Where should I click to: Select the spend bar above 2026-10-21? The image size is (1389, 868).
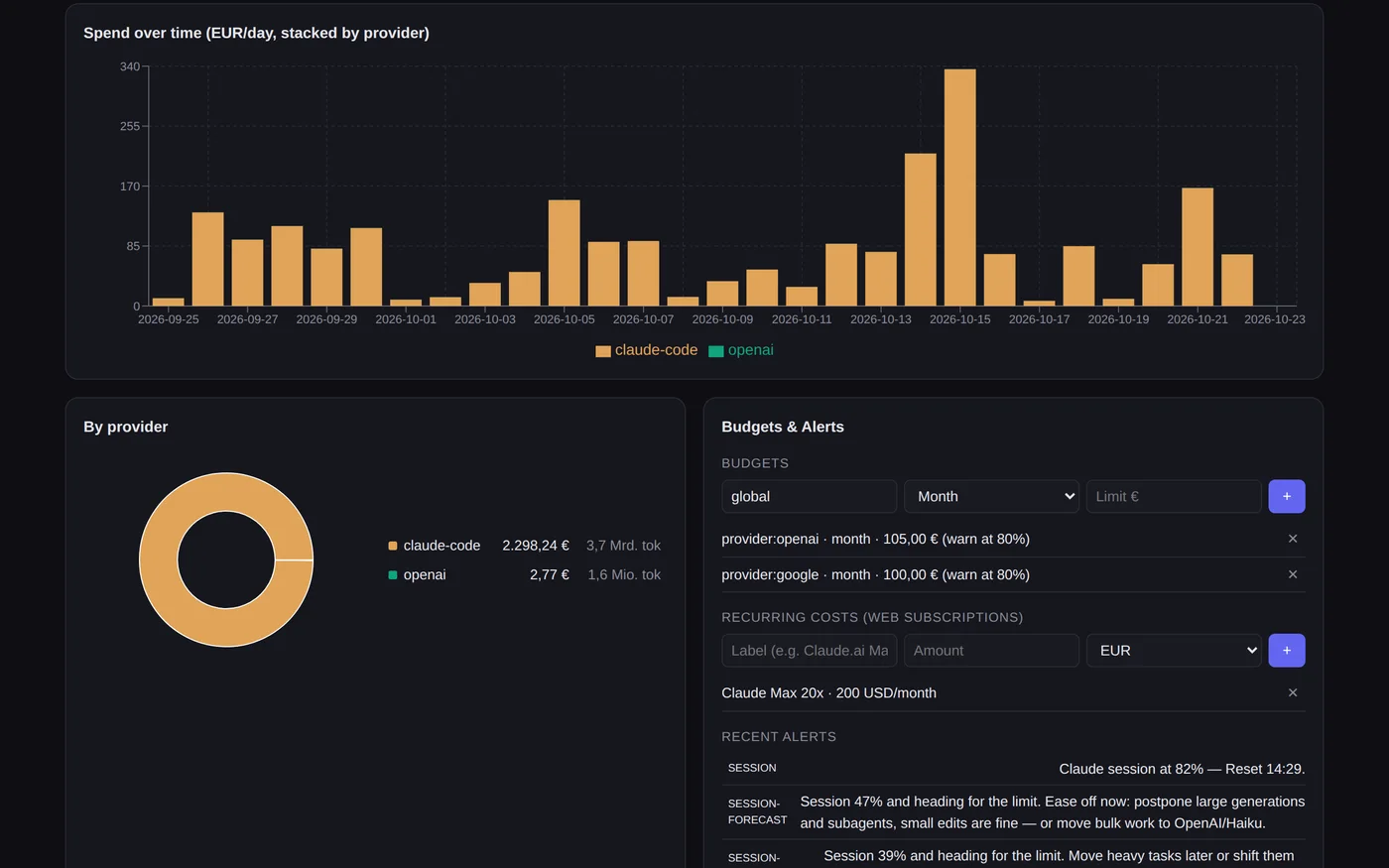point(1198,247)
